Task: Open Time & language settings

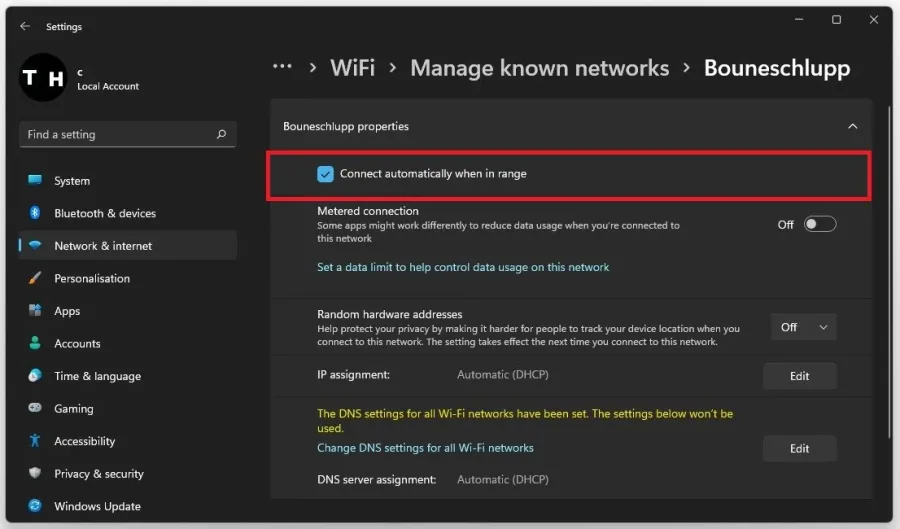Action: (128, 376)
